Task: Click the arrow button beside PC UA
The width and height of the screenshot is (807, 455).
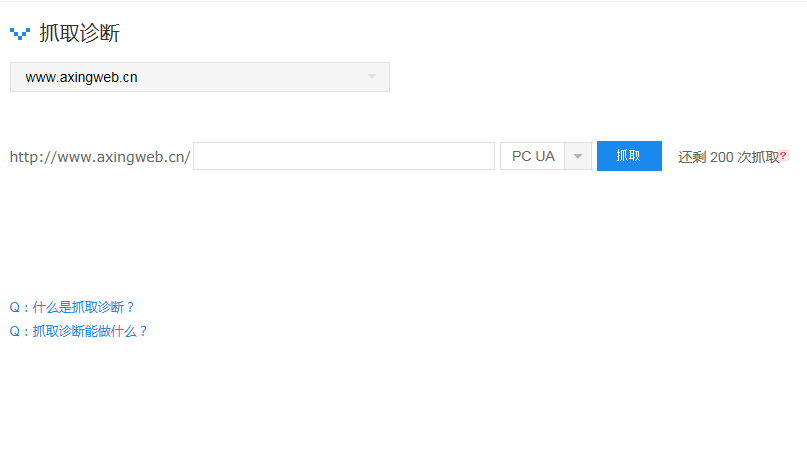Action: point(578,156)
